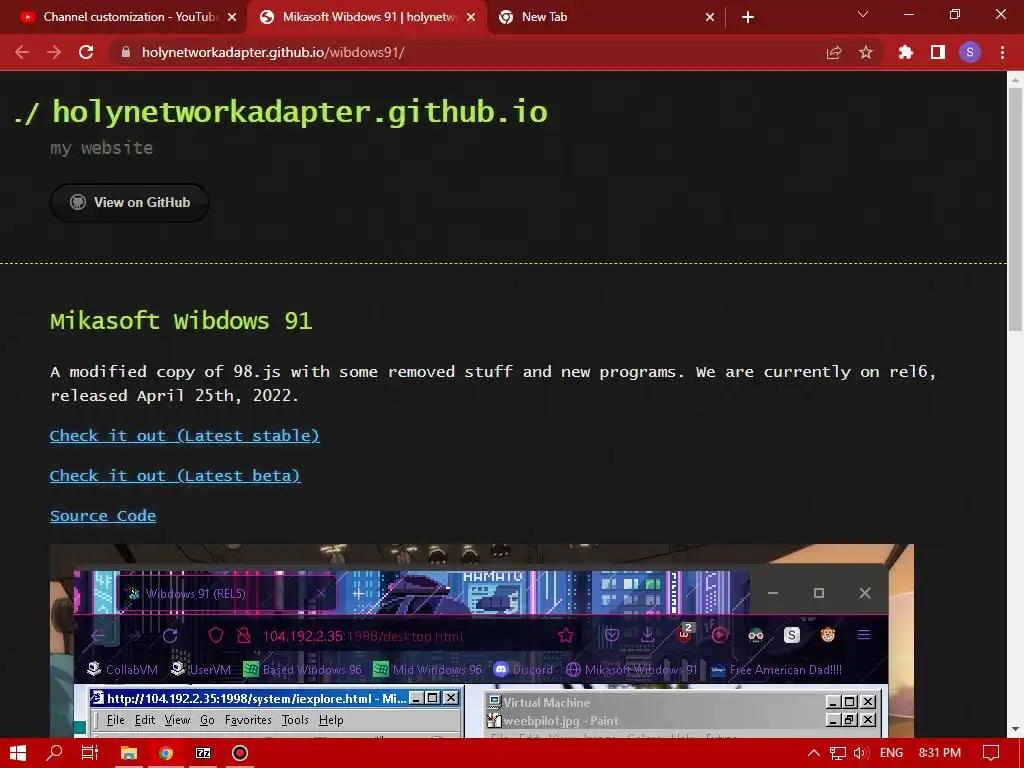Expand the tab search chevron

pos(863,14)
